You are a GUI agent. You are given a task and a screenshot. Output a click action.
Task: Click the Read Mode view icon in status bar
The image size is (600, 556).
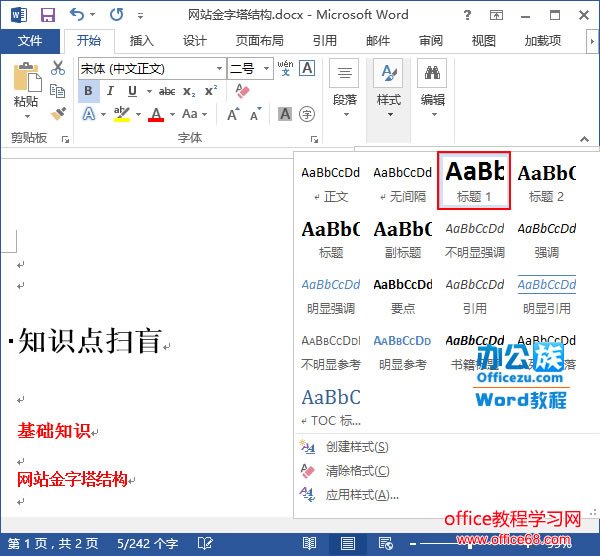[x=309, y=543]
